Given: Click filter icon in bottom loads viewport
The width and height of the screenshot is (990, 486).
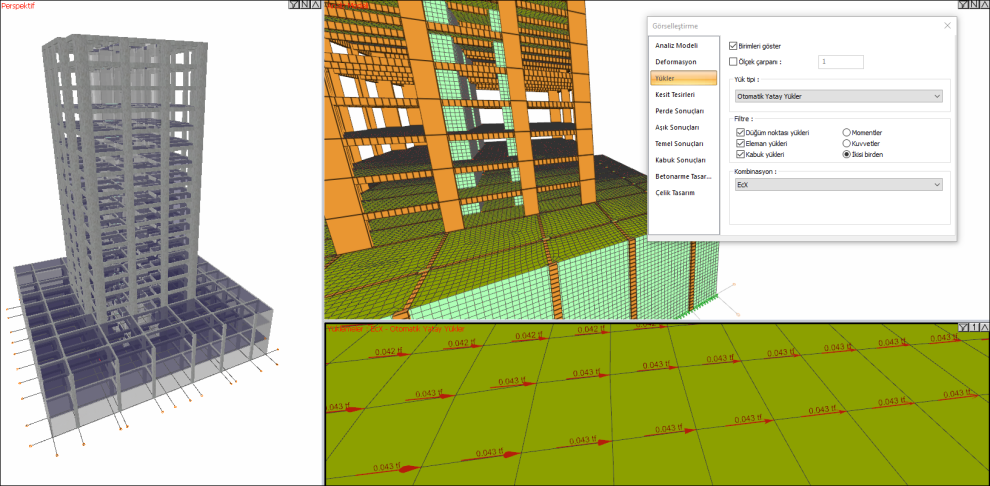Looking at the screenshot, I should [962, 327].
